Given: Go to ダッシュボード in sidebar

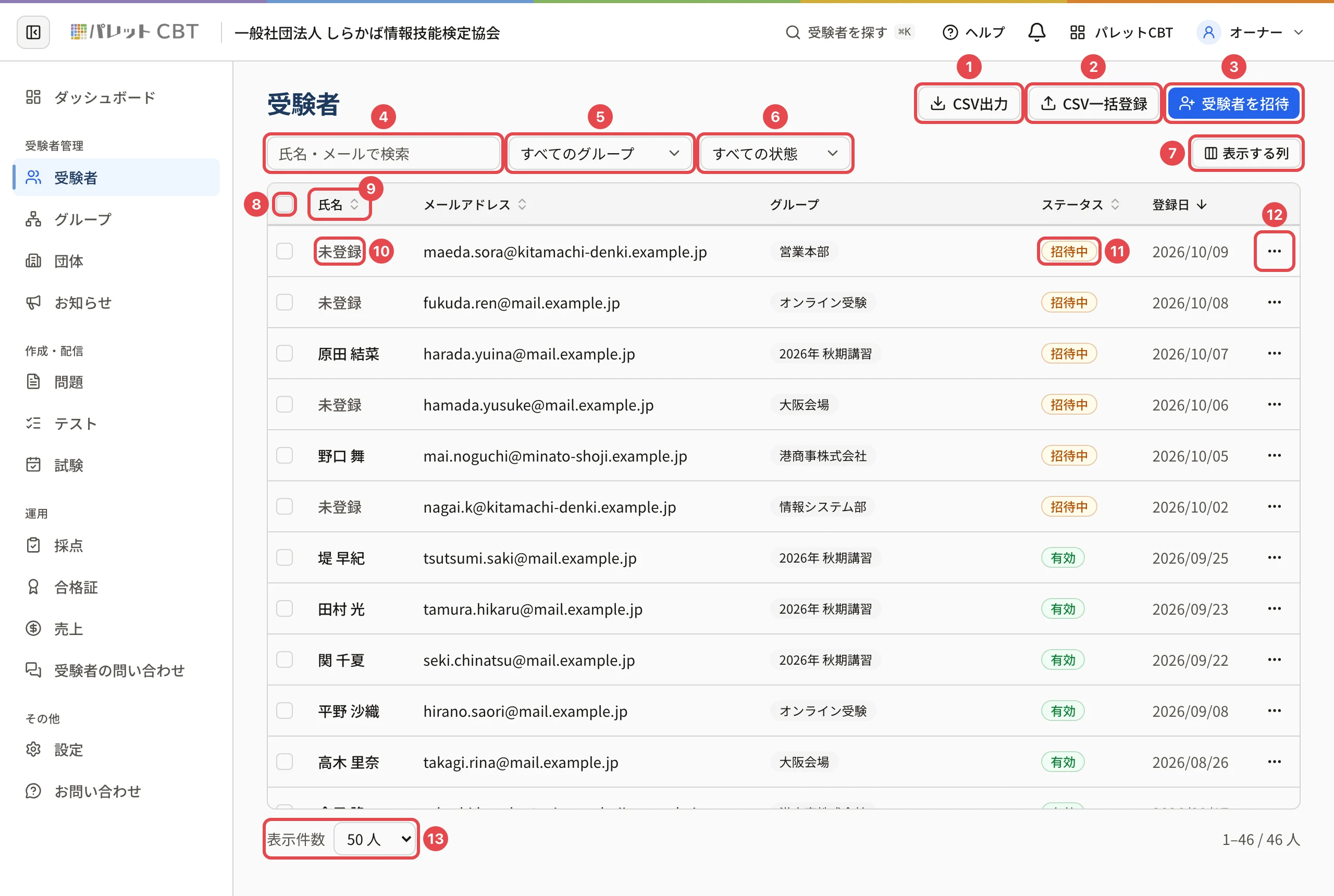Looking at the screenshot, I should (116, 98).
